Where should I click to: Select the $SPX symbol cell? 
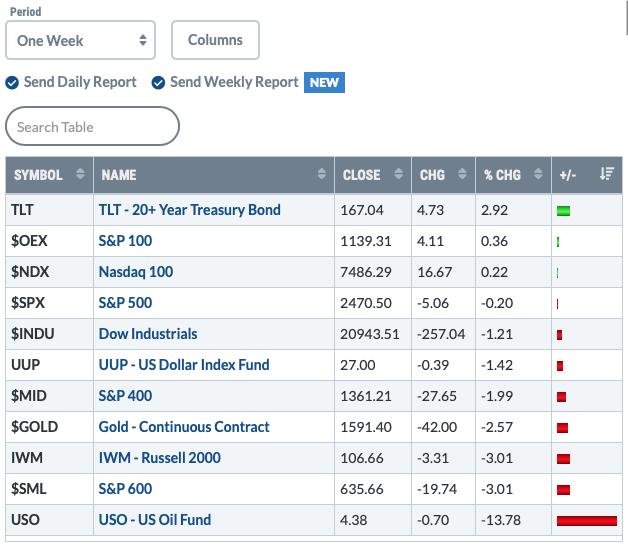(49, 303)
